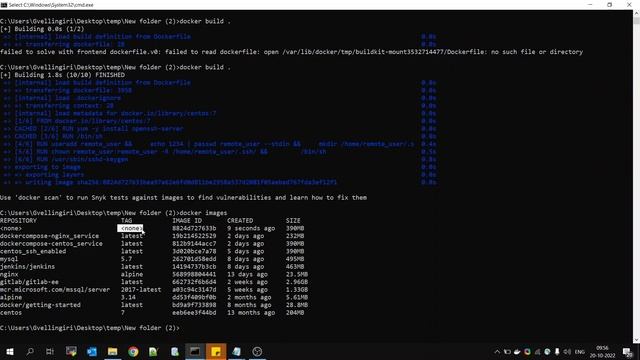The height and width of the screenshot is (360, 640).
Task: Click the 2.96GB size value
Action: pos(297,282)
